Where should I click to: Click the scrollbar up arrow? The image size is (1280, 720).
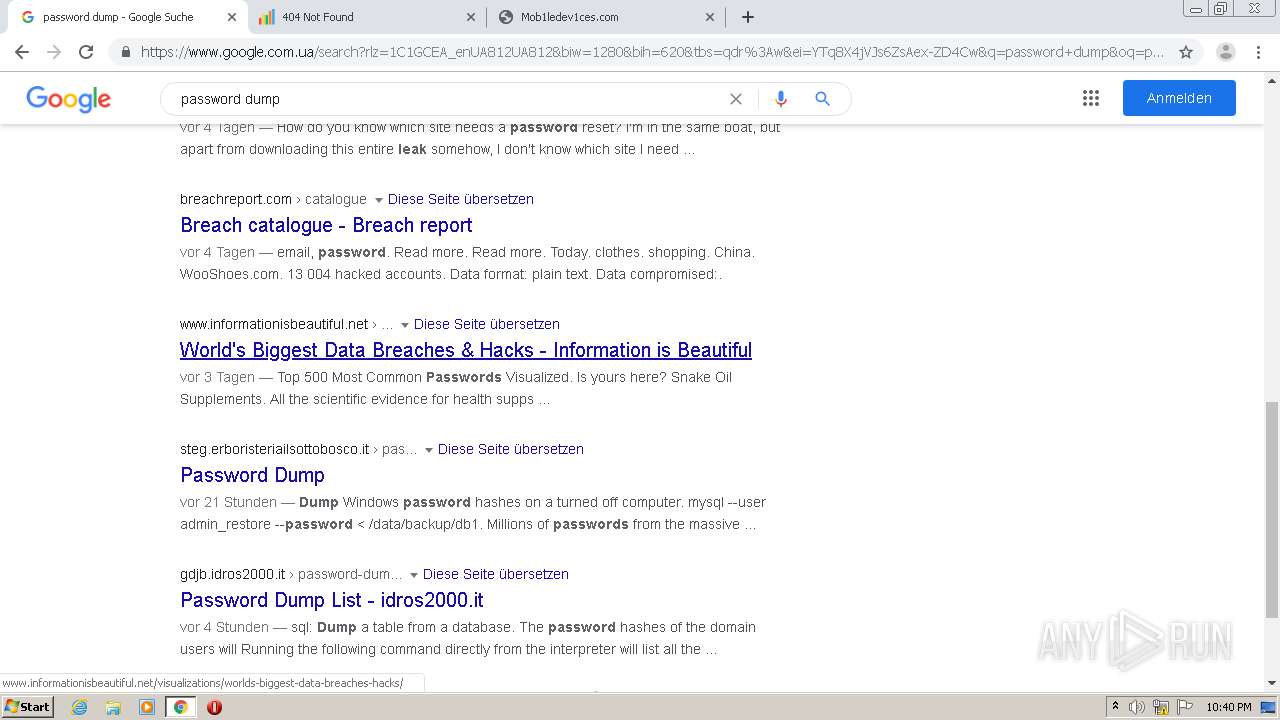coord(1272,79)
